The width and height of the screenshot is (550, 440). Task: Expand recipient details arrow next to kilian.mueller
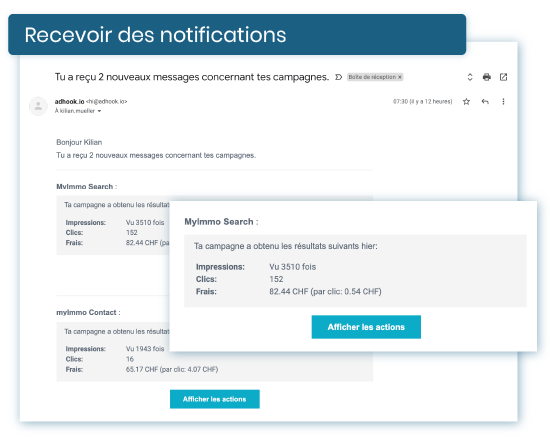pyautogui.click(x=99, y=111)
